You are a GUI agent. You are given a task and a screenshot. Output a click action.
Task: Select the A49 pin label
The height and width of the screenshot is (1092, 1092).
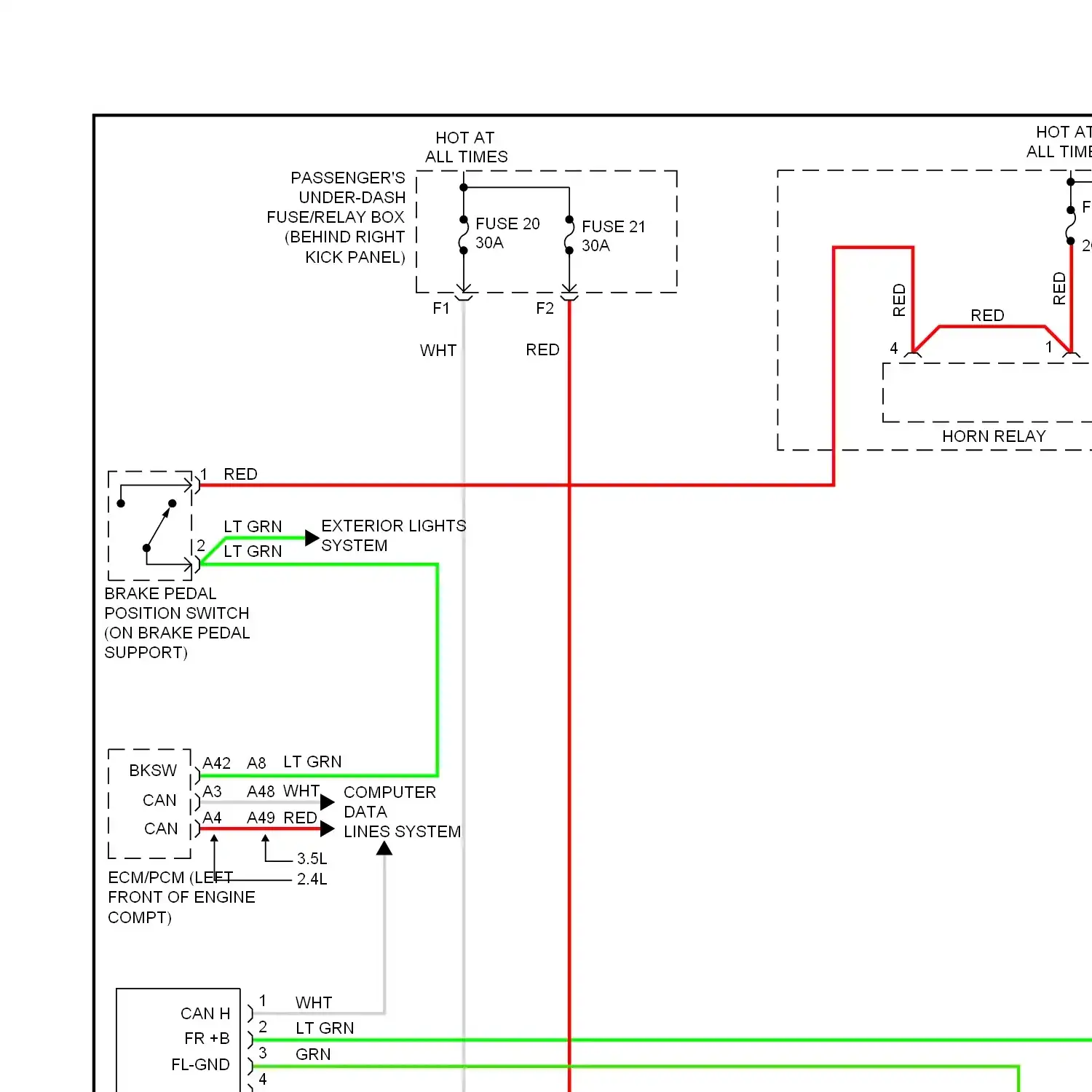pos(261,818)
